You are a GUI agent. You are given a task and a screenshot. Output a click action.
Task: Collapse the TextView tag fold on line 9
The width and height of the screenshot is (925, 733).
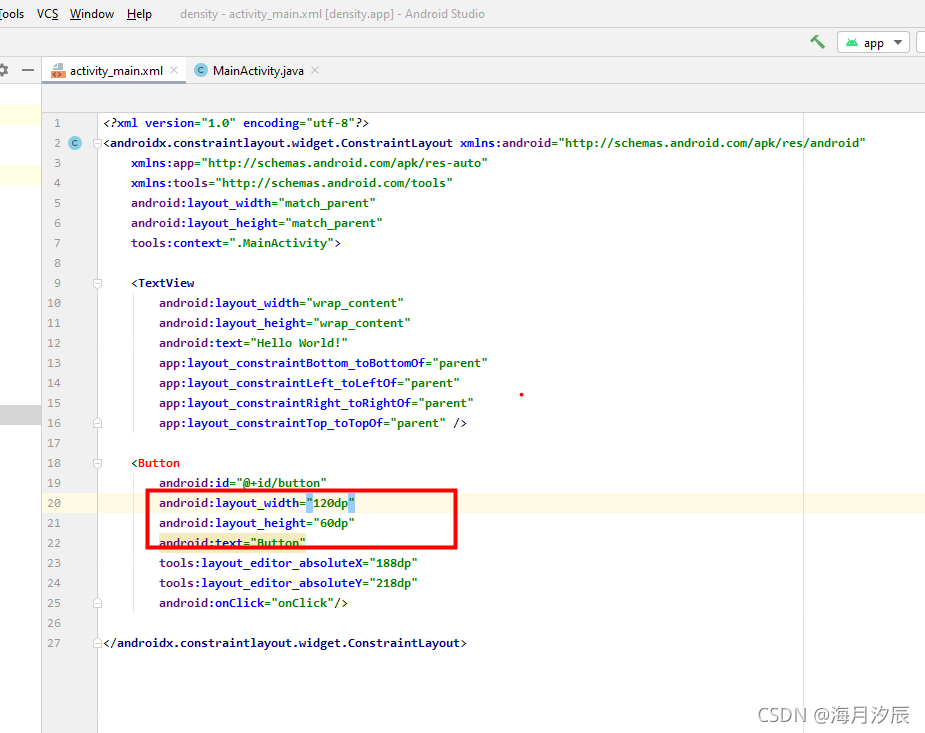97,283
